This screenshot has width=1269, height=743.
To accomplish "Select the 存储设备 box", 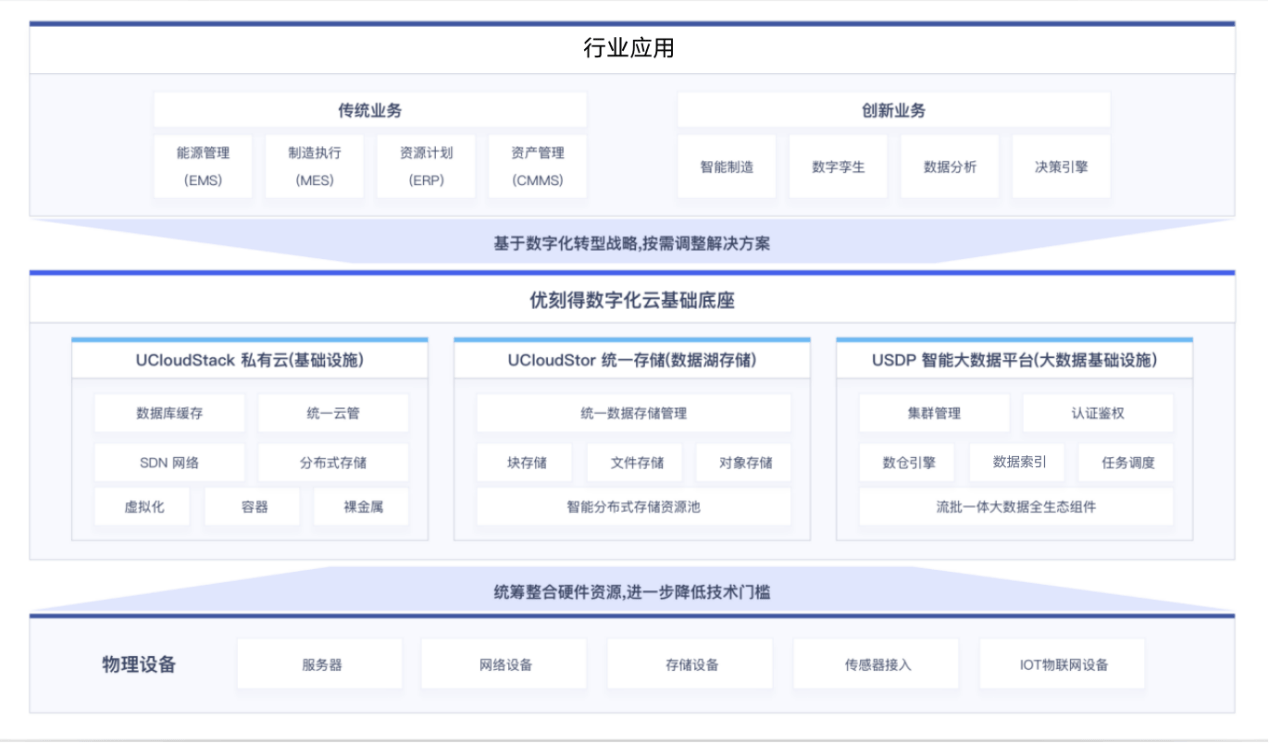I will (x=690, y=664).
